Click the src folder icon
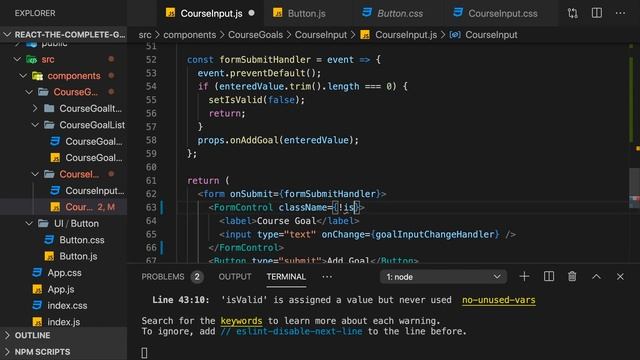 click(x=31, y=60)
